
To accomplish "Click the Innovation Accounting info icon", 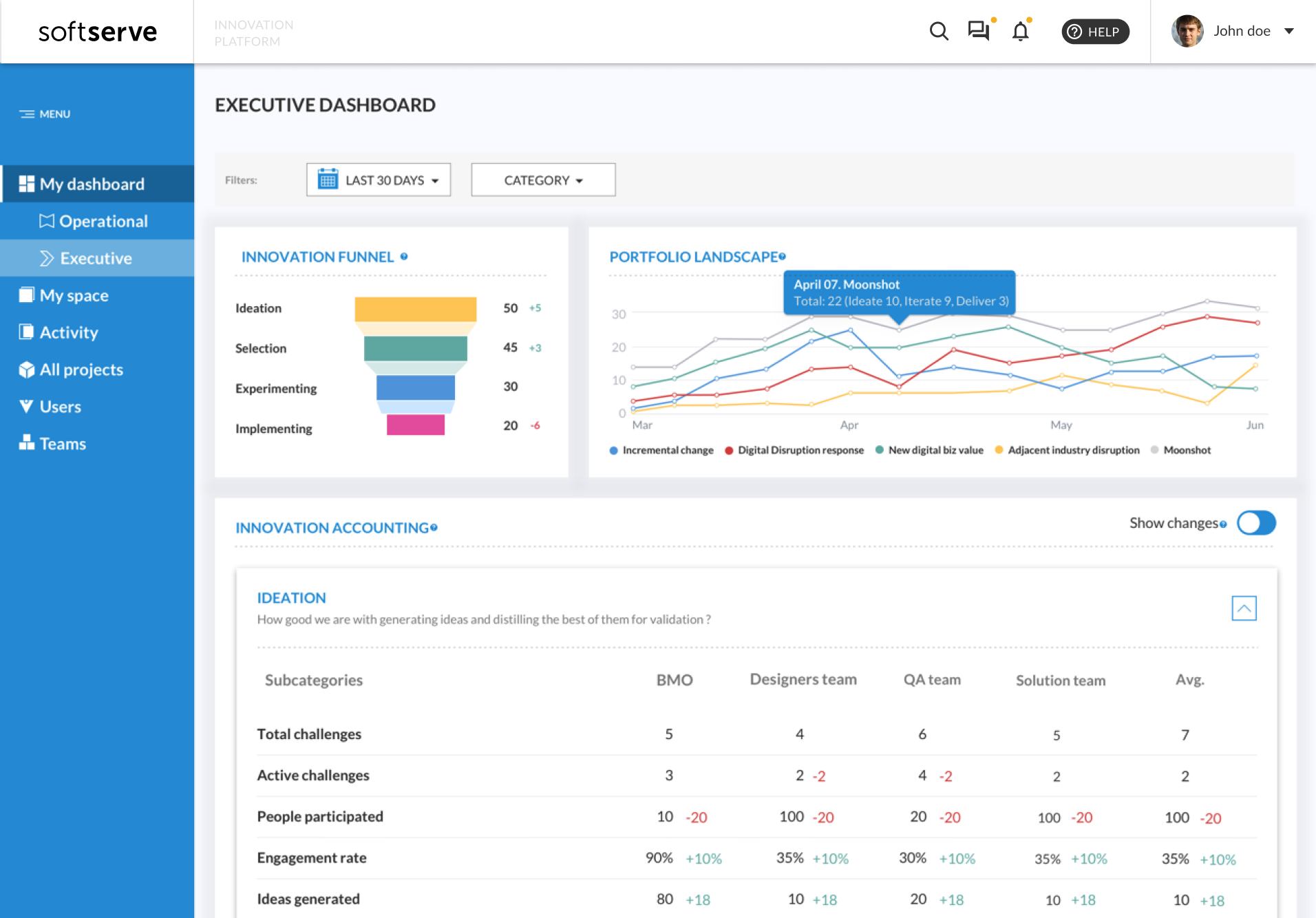I will 434,528.
